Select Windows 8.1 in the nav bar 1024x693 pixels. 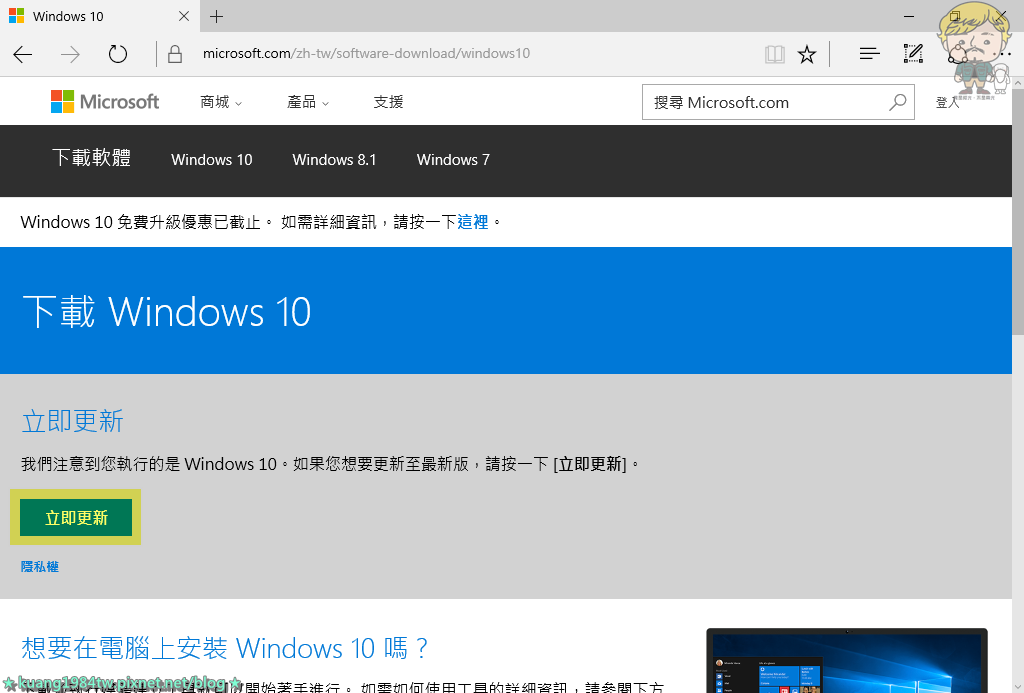334,160
